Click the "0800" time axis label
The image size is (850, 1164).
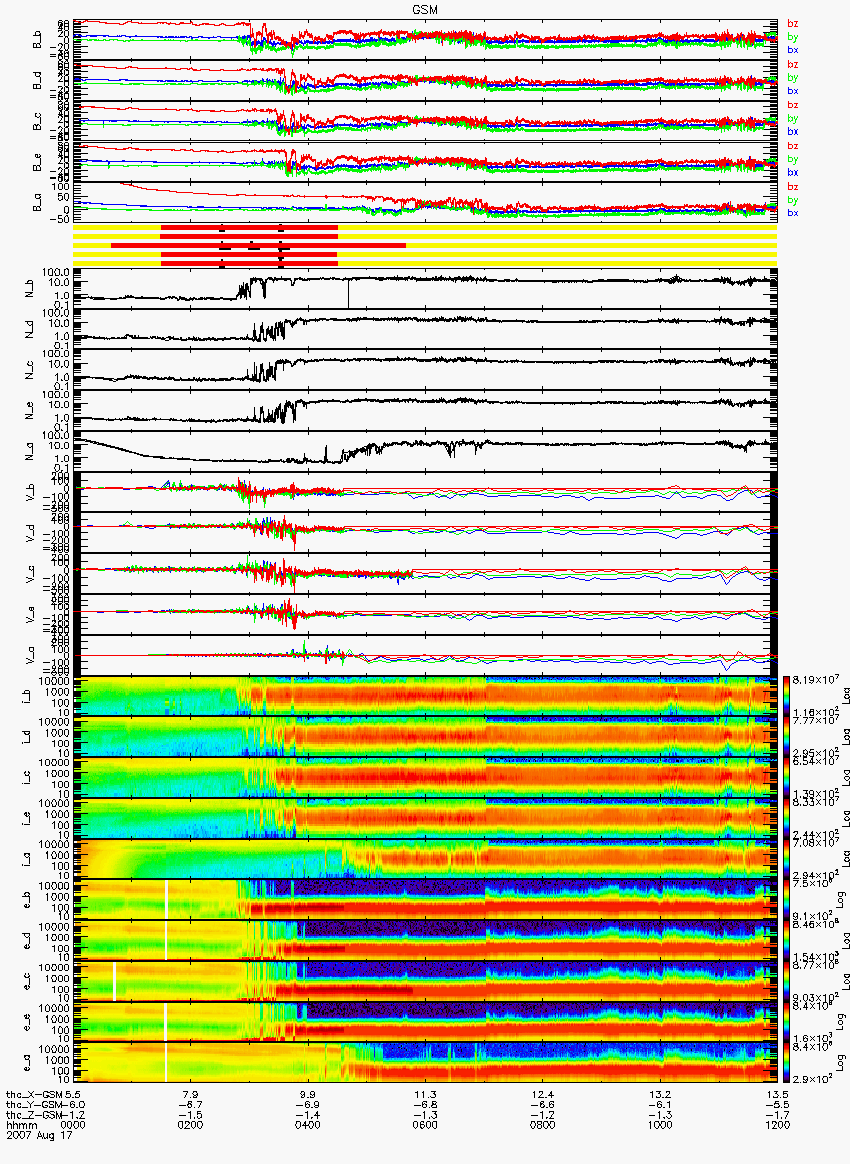tap(543, 1125)
